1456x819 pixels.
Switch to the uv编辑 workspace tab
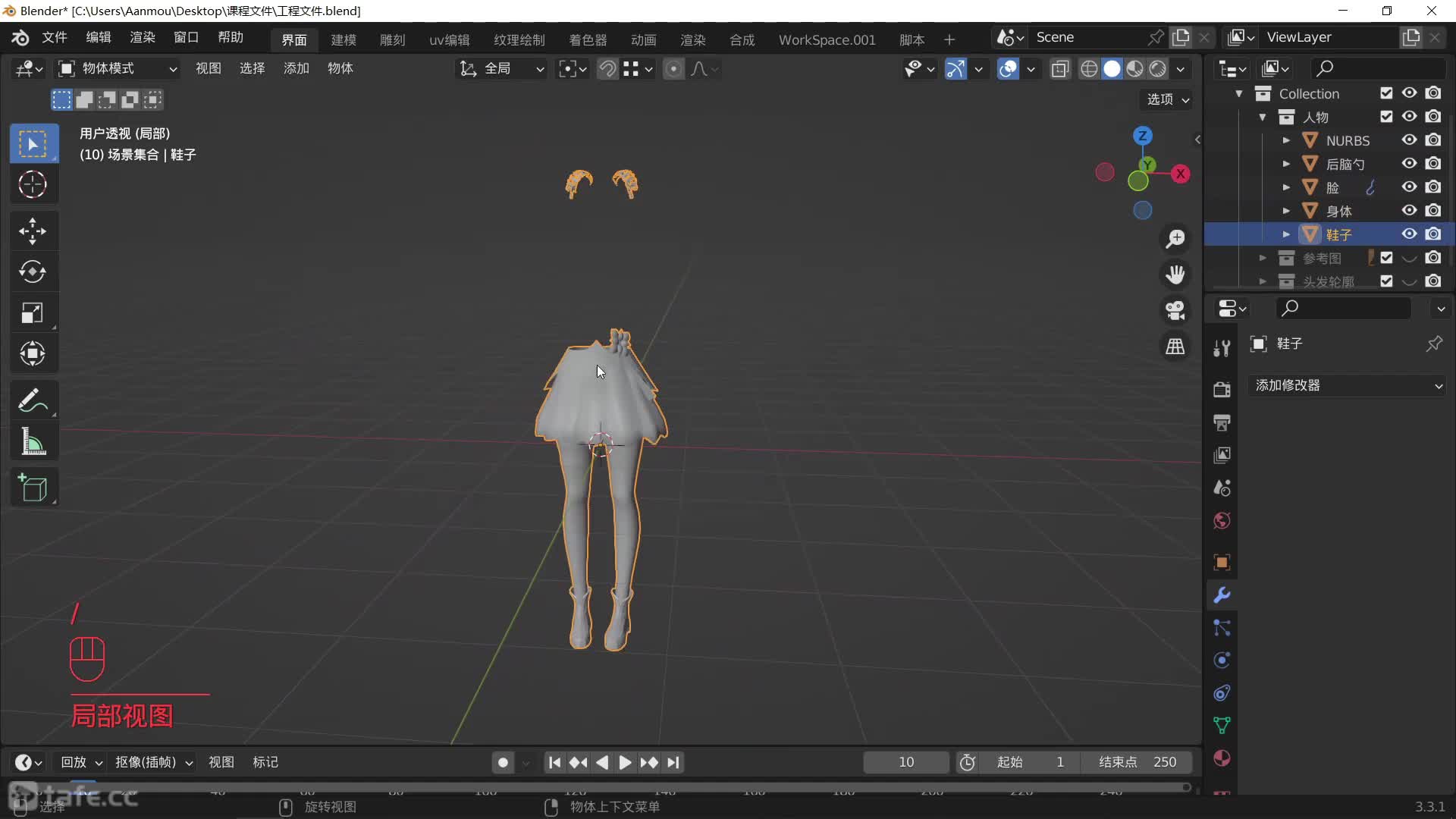pyautogui.click(x=450, y=39)
